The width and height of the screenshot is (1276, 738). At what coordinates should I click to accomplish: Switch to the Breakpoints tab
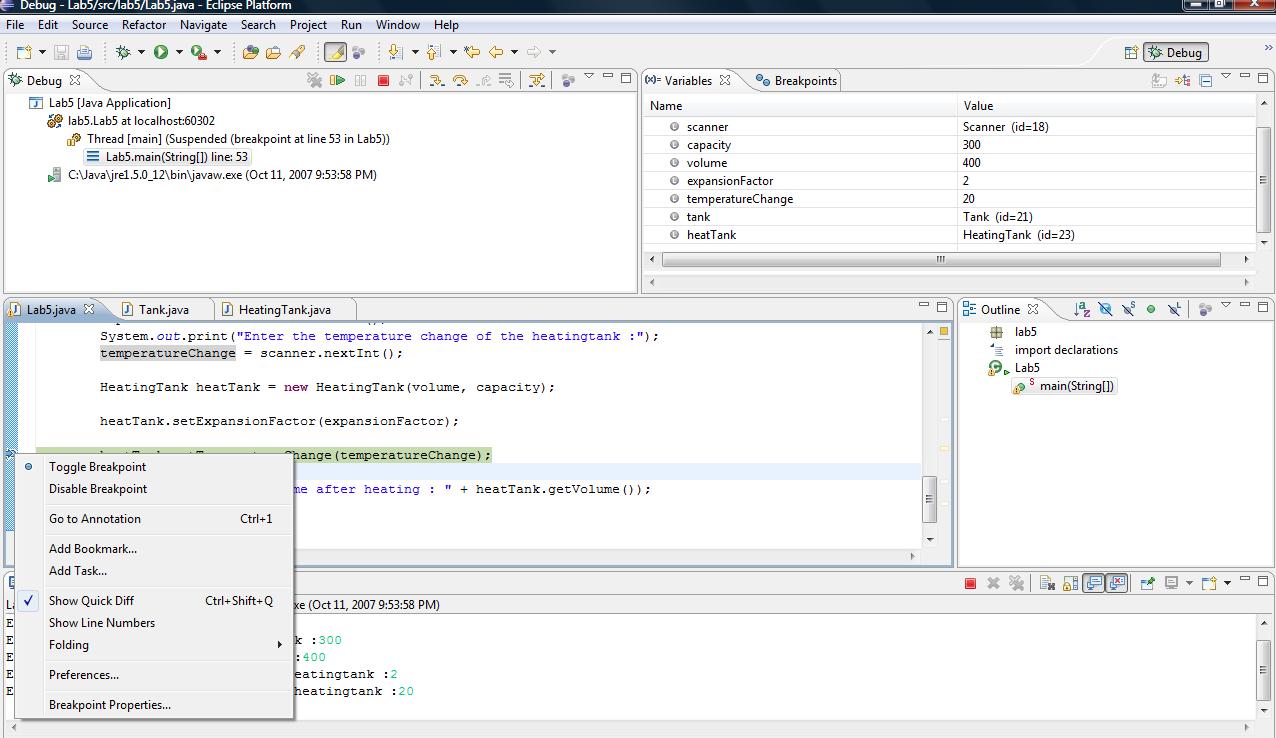(x=797, y=81)
